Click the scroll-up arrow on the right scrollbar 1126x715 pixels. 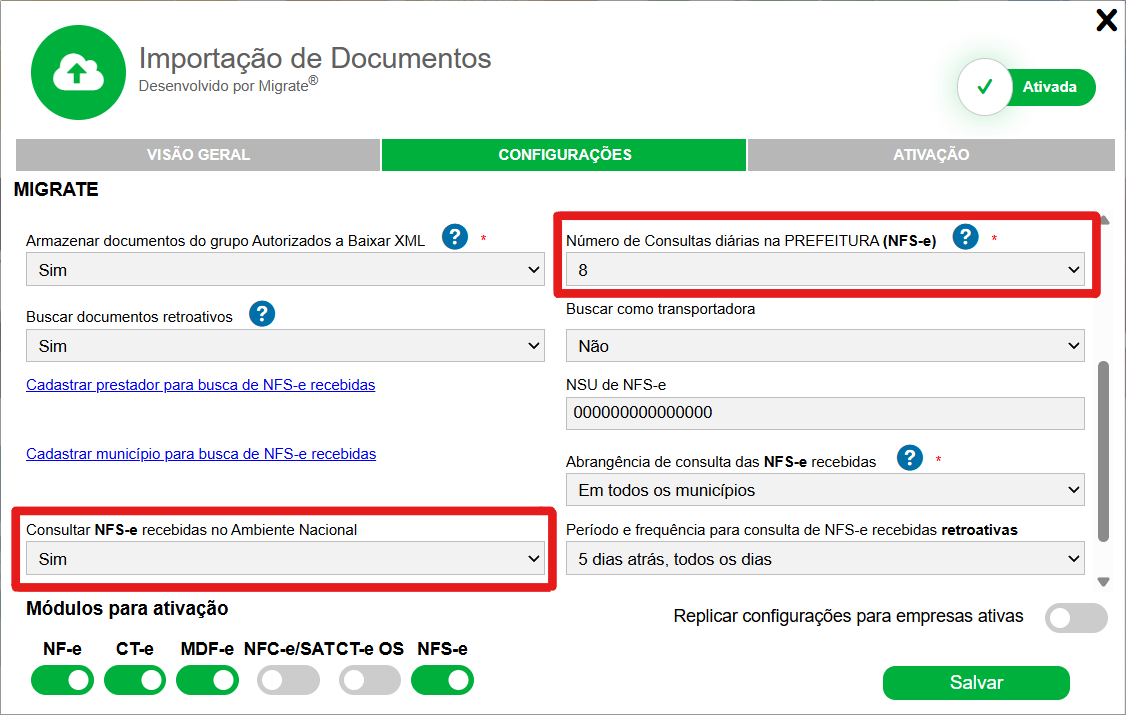tap(1106, 217)
